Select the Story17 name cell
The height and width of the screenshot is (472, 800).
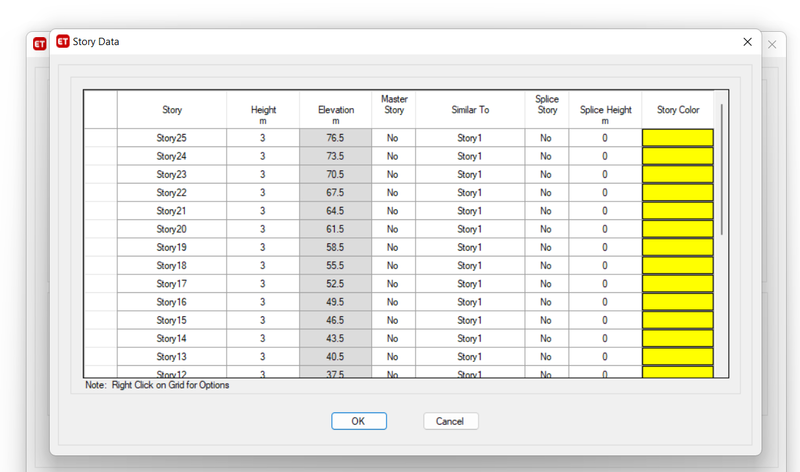172,284
